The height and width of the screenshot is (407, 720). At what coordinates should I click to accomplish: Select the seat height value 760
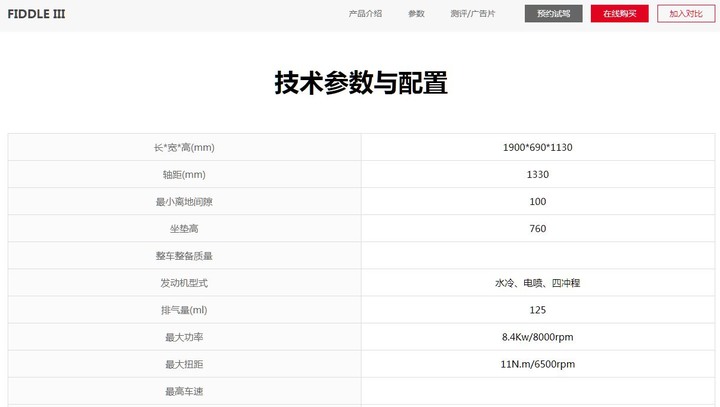tap(538, 229)
